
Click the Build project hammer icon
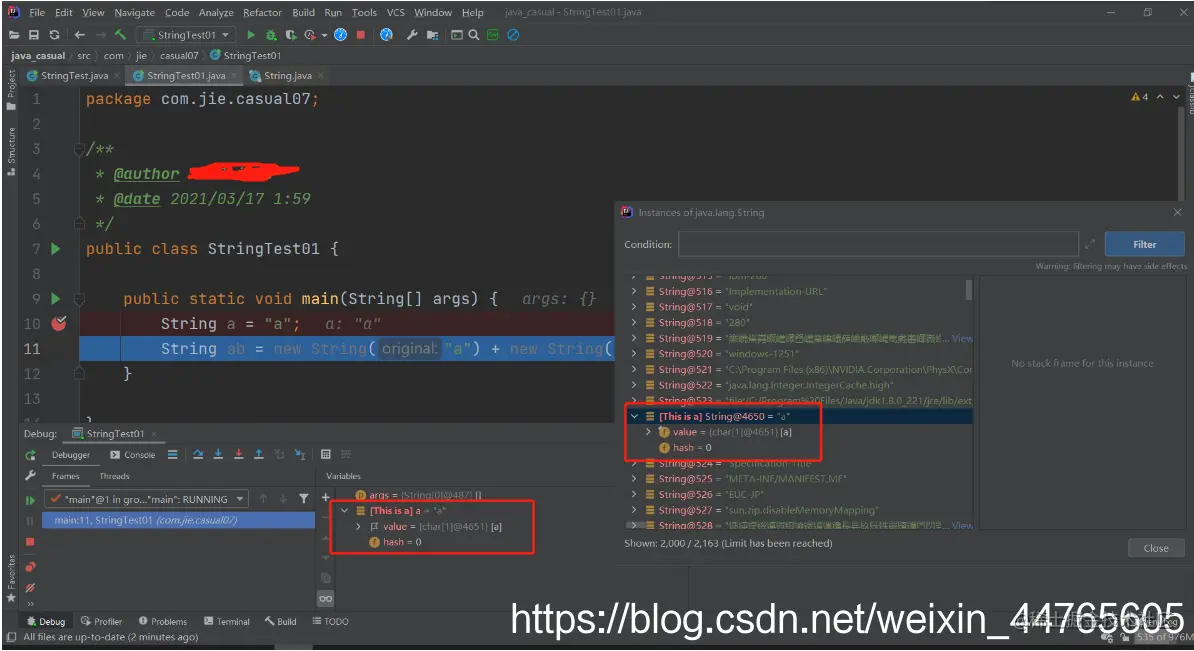(x=120, y=35)
